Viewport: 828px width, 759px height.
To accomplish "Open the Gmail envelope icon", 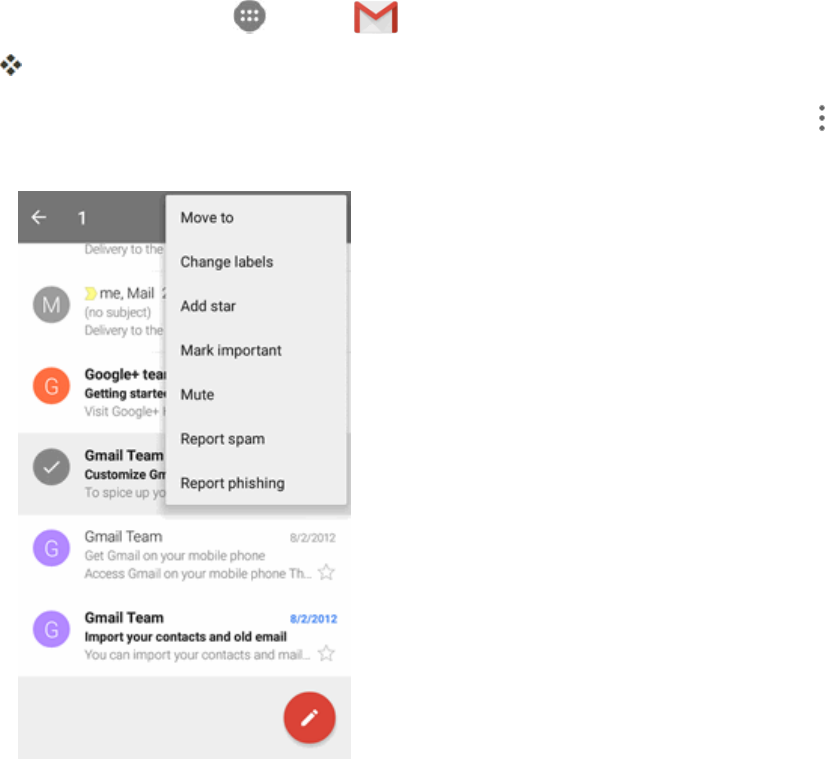I will [375, 17].
